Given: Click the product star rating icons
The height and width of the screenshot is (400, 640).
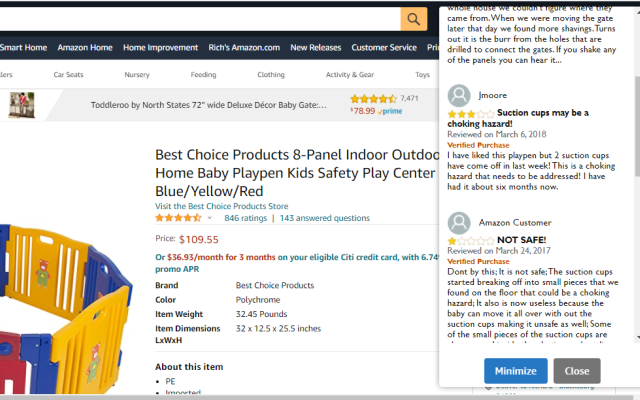Looking at the screenshot, I should (178, 218).
